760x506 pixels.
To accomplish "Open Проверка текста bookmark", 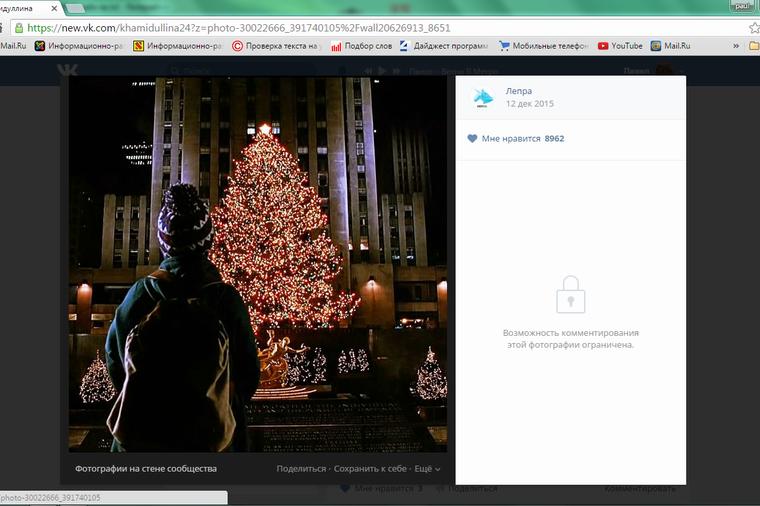I will (x=275, y=46).
